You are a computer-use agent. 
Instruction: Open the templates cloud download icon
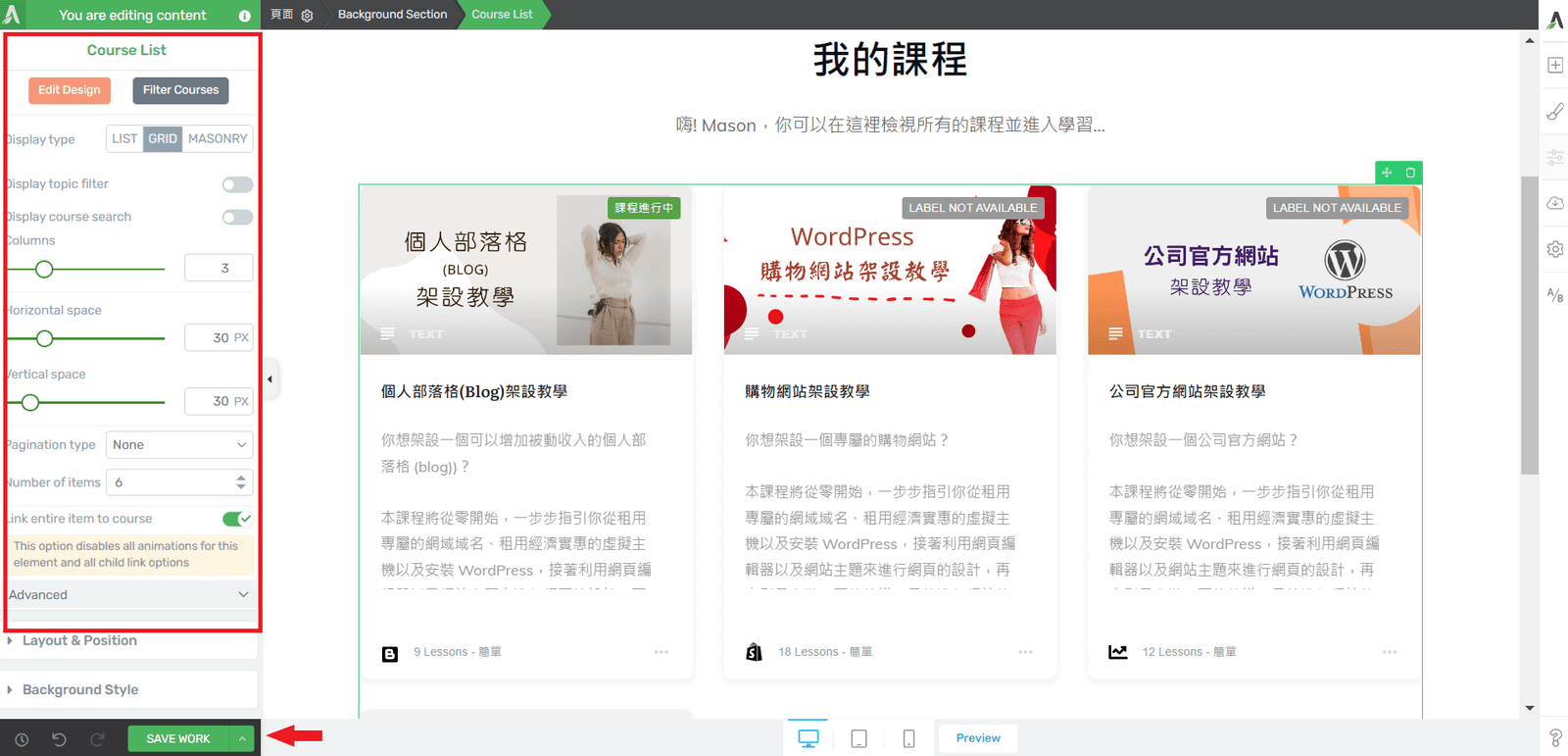[1555, 203]
